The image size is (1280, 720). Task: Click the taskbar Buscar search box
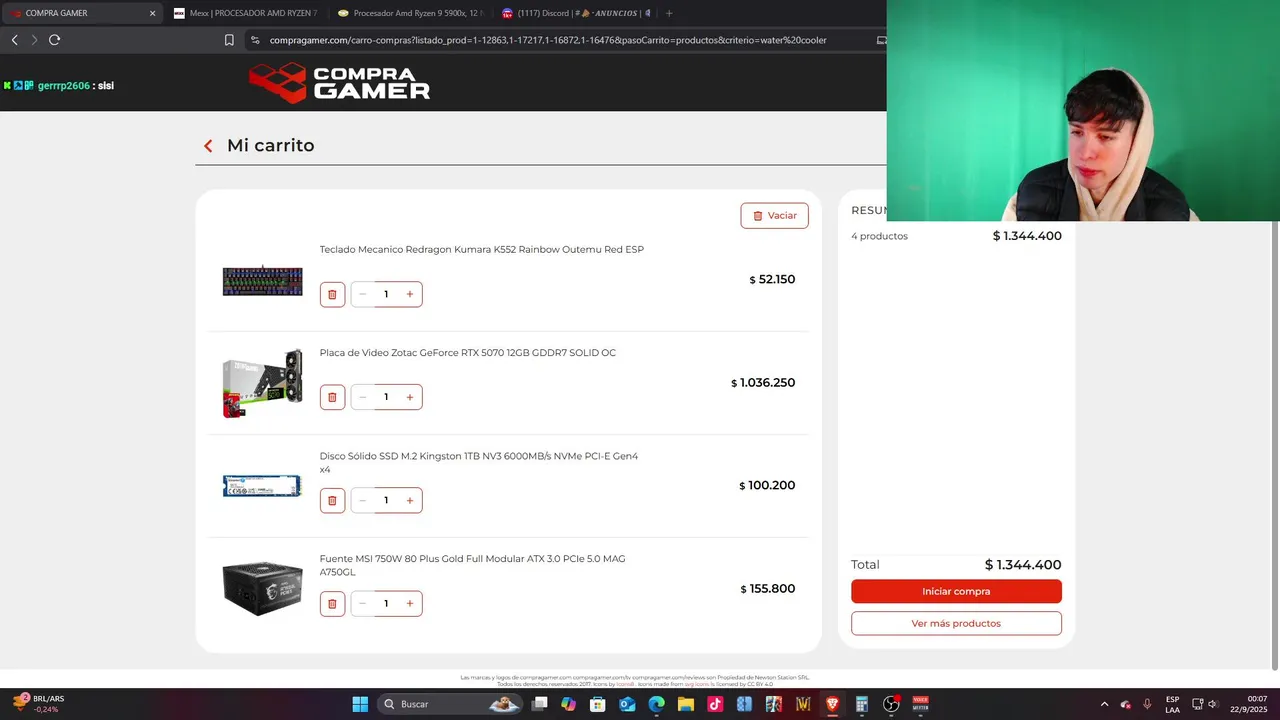coord(450,704)
